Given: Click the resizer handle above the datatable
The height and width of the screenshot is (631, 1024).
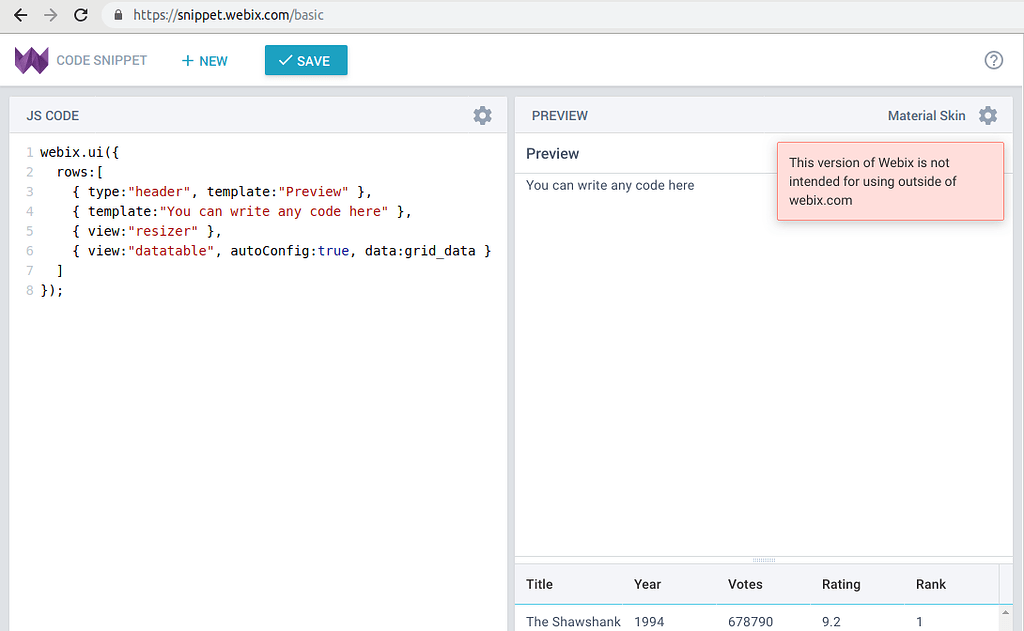Looking at the screenshot, I should tap(763, 560).
